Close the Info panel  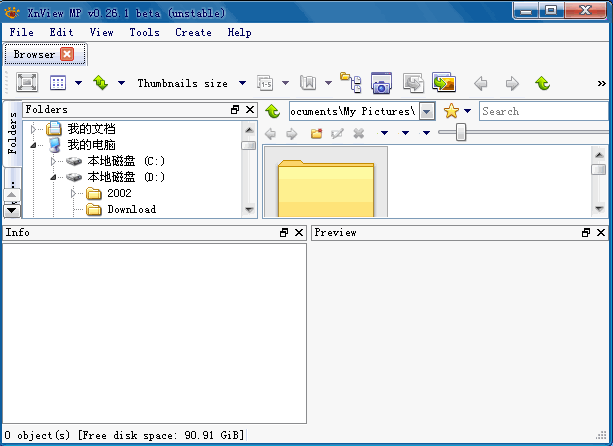298,232
